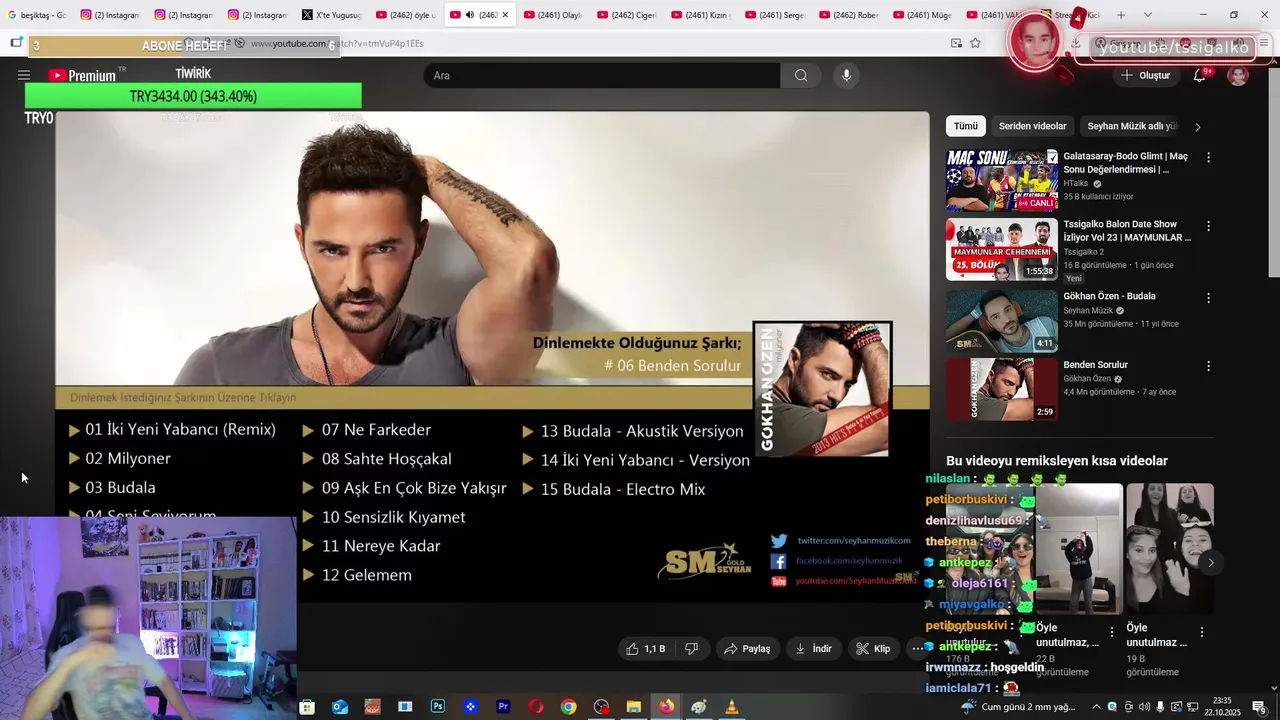Focus the YouTube Ara search field
The height and width of the screenshot is (720, 1280).
point(602,75)
